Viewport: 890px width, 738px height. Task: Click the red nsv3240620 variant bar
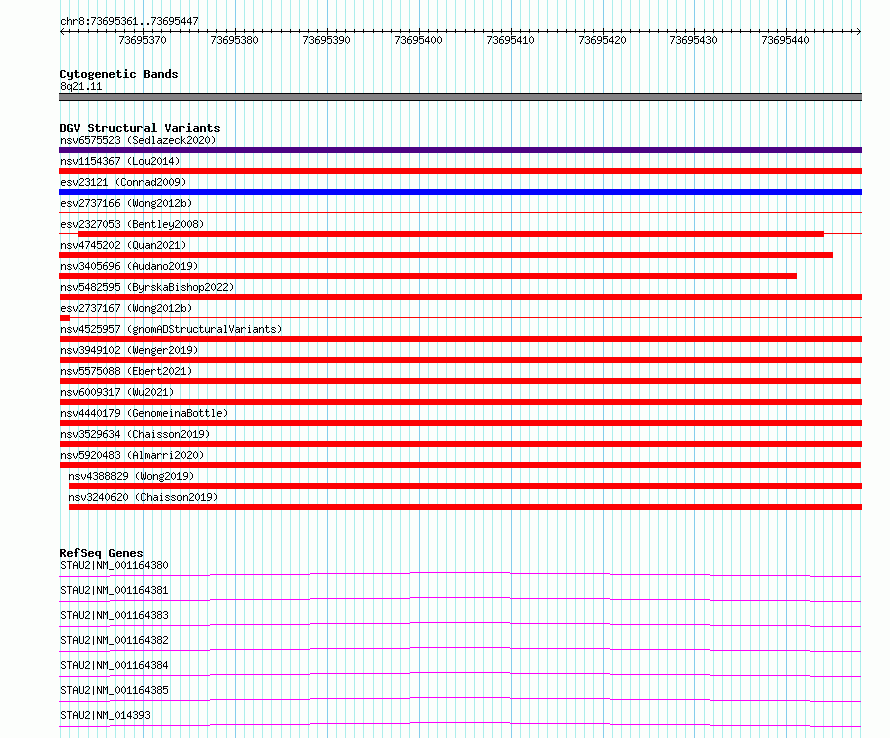click(465, 507)
